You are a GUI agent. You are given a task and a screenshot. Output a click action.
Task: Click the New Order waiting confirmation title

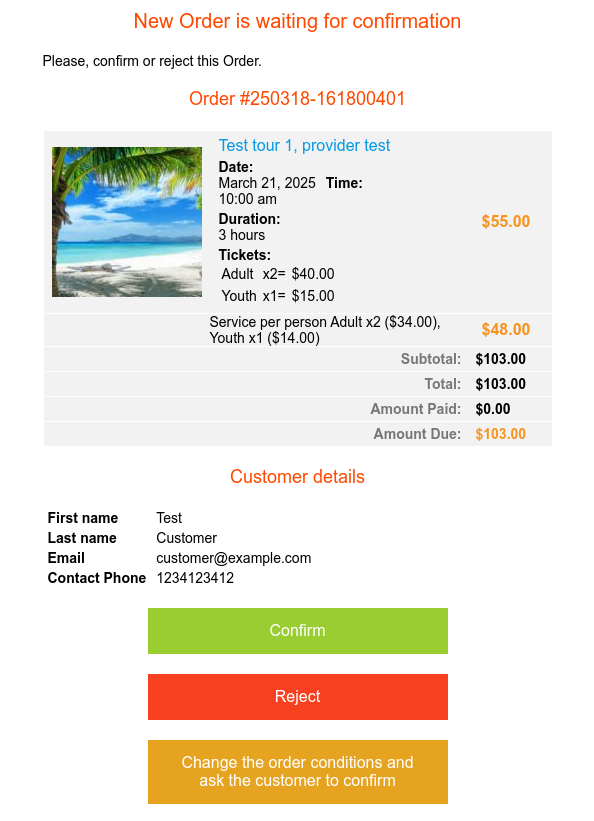coord(297,21)
